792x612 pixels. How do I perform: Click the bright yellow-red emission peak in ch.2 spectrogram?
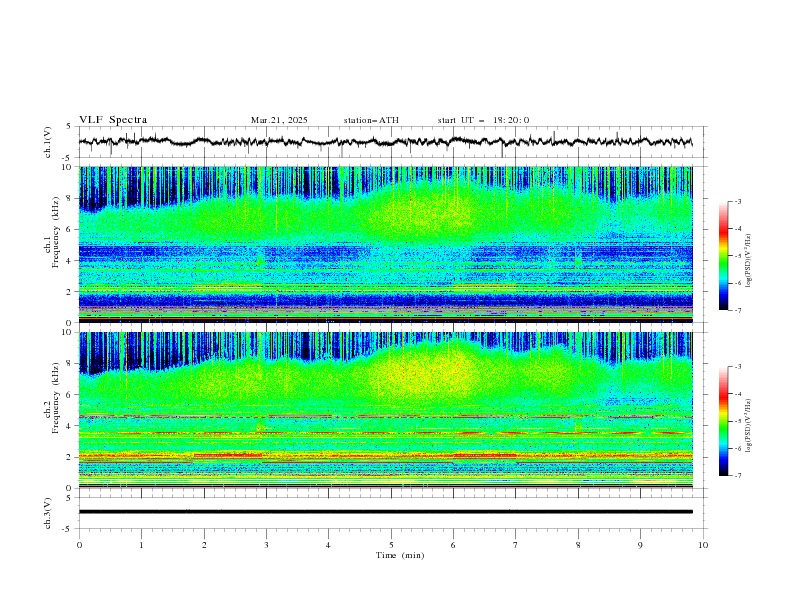pyautogui.click(x=429, y=376)
